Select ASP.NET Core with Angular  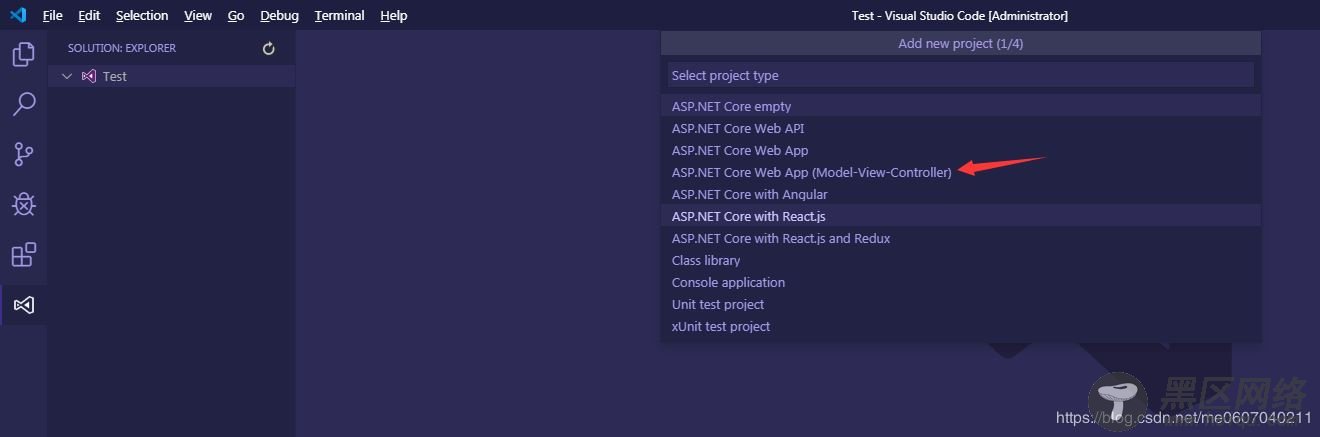point(960,194)
